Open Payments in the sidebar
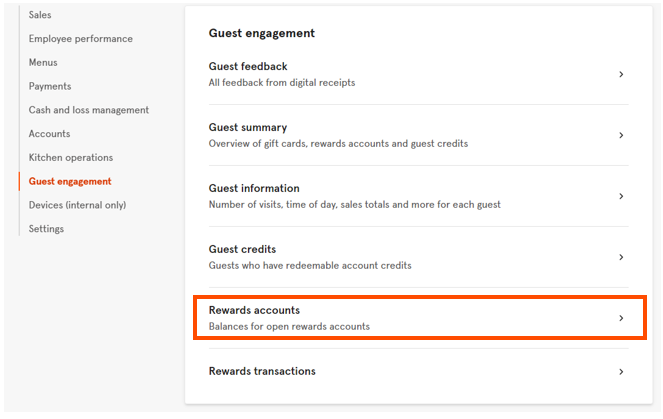Screen dimensions: 663x419 coord(50,87)
